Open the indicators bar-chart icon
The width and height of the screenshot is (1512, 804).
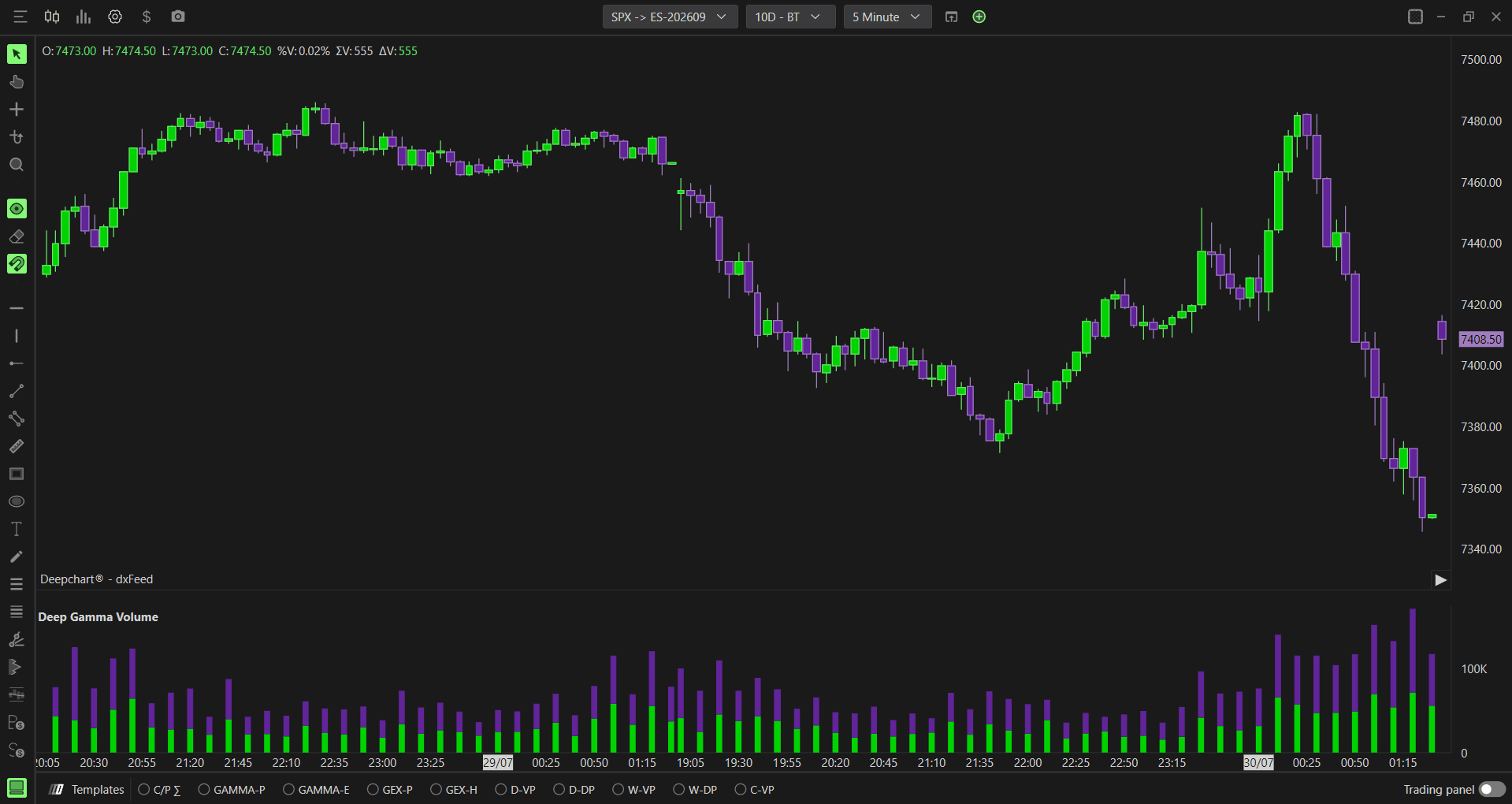click(x=84, y=17)
